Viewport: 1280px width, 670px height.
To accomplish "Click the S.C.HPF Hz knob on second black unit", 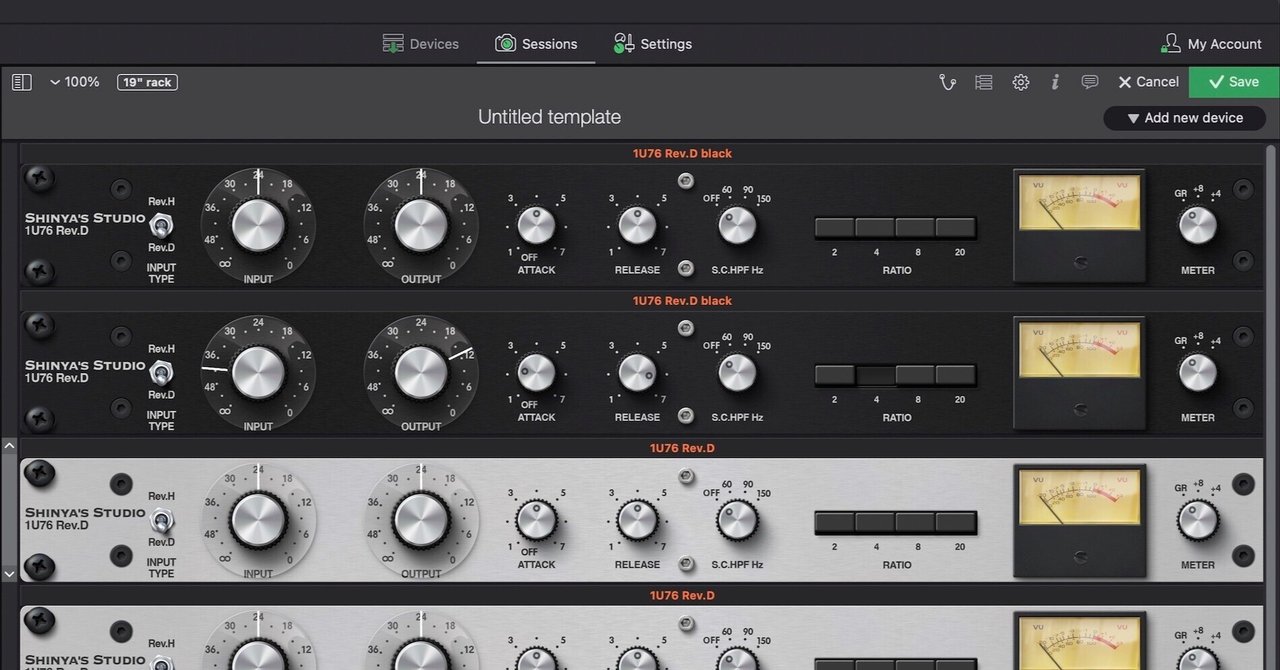I will pyautogui.click(x=737, y=372).
